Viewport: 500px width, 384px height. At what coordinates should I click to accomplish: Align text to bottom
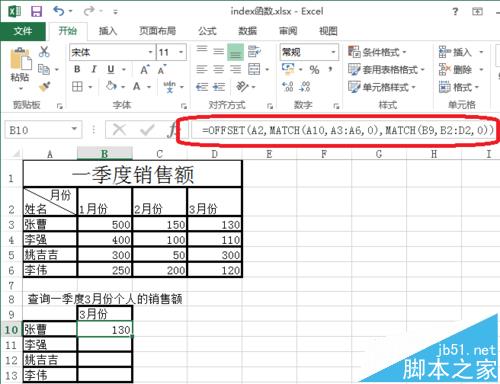(235, 52)
